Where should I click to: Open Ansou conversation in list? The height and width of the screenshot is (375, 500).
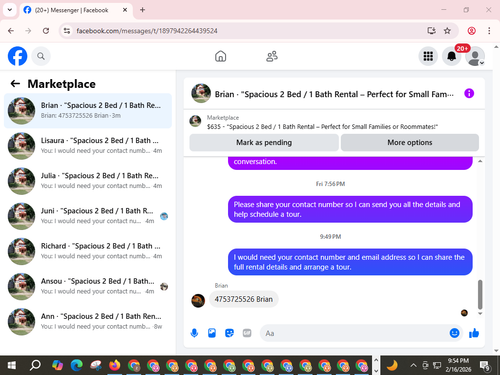click(x=88, y=286)
